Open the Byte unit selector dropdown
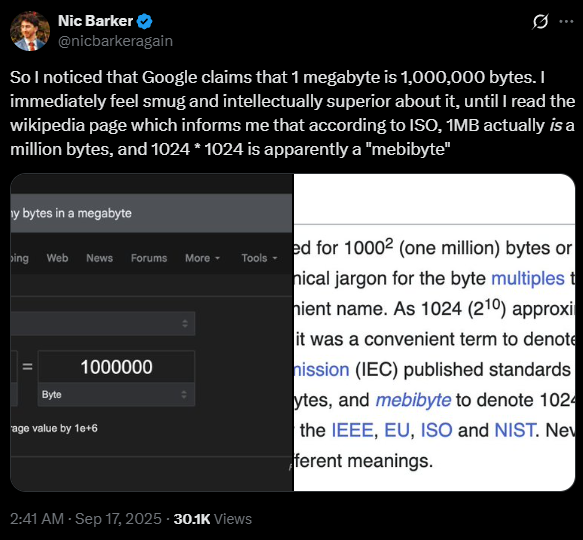Viewport: 583px width, 540px height. [116, 395]
